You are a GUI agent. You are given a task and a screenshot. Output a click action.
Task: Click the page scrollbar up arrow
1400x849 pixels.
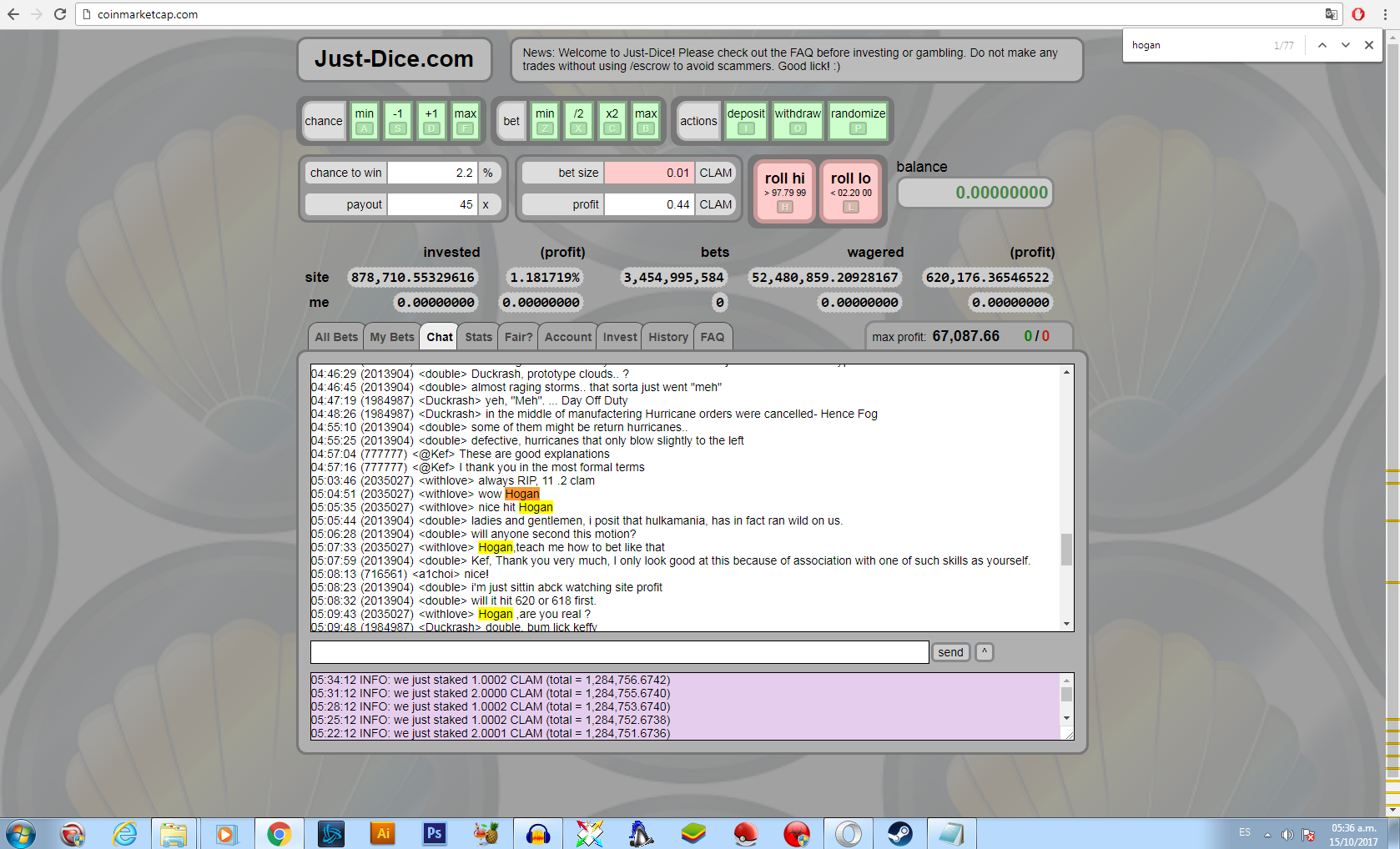click(1392, 38)
